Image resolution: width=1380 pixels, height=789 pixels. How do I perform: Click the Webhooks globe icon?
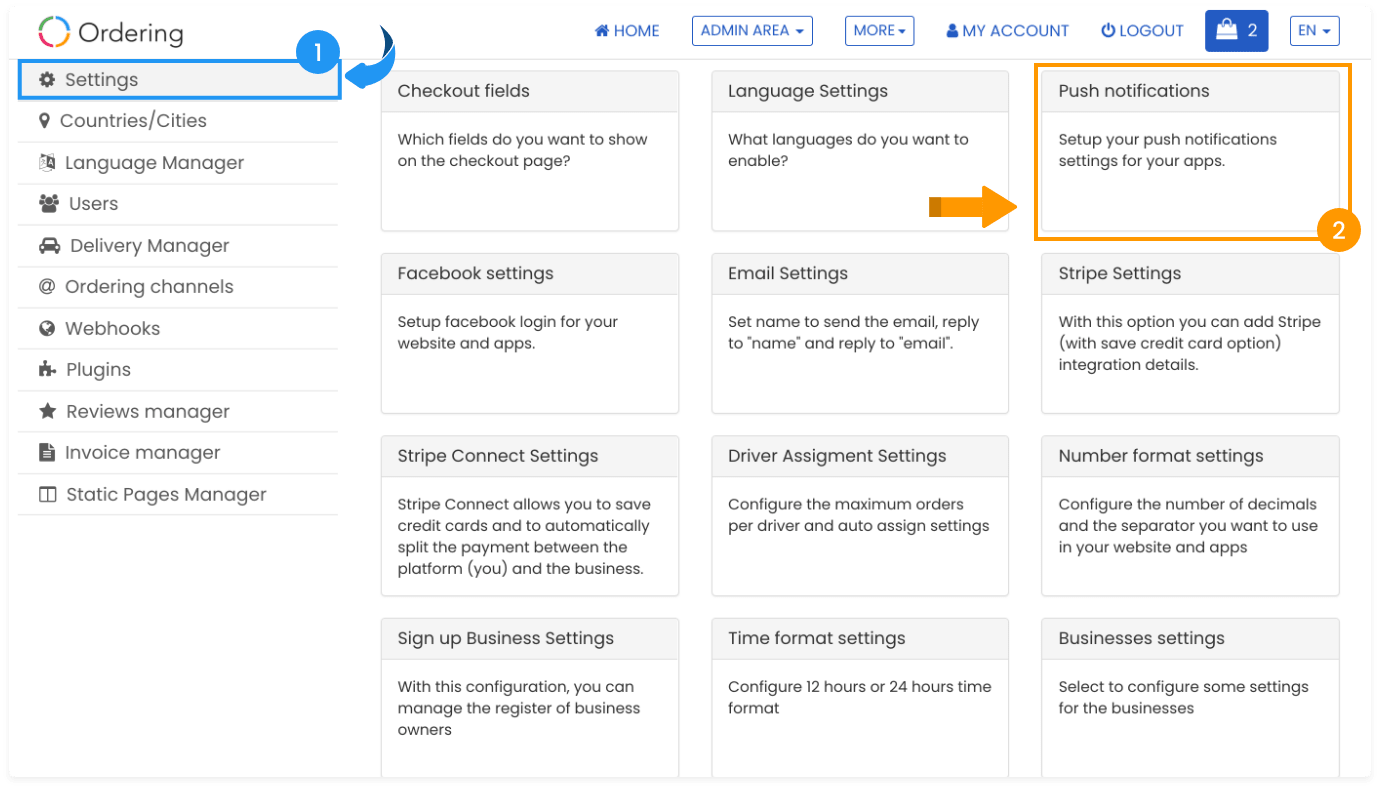[47, 329]
